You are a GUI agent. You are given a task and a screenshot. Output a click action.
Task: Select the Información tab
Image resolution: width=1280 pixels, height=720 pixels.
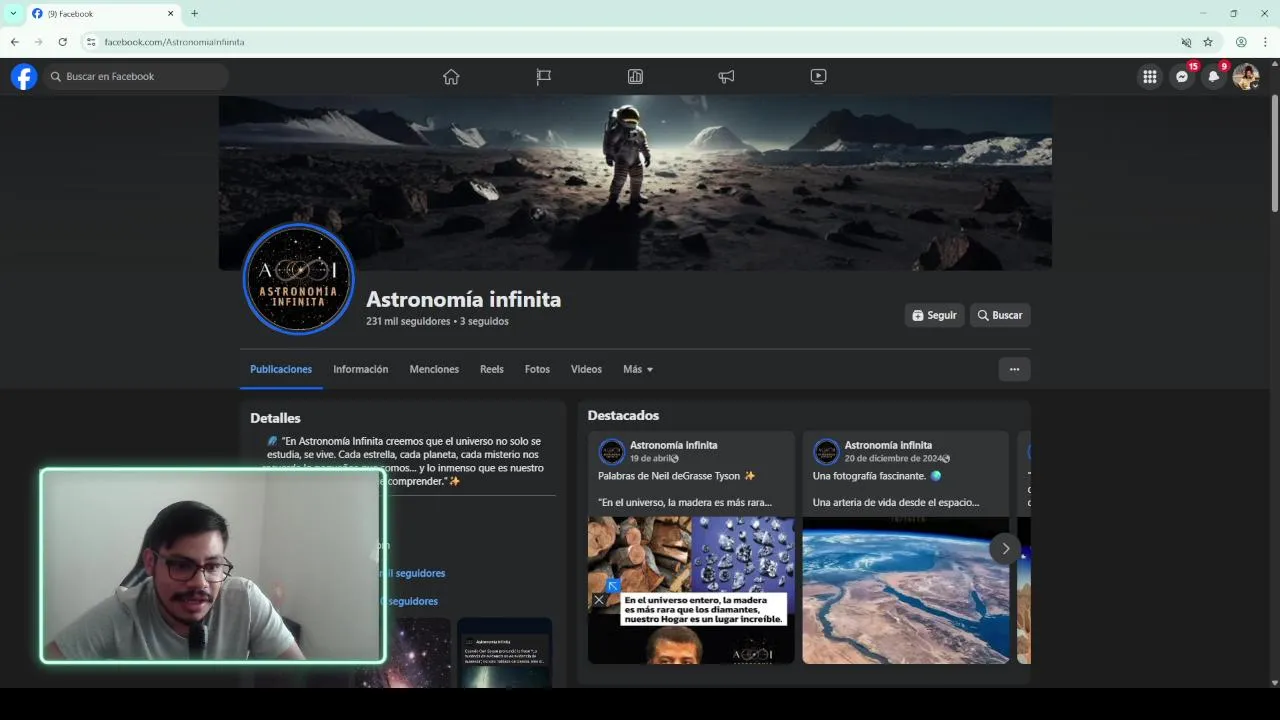pos(360,369)
